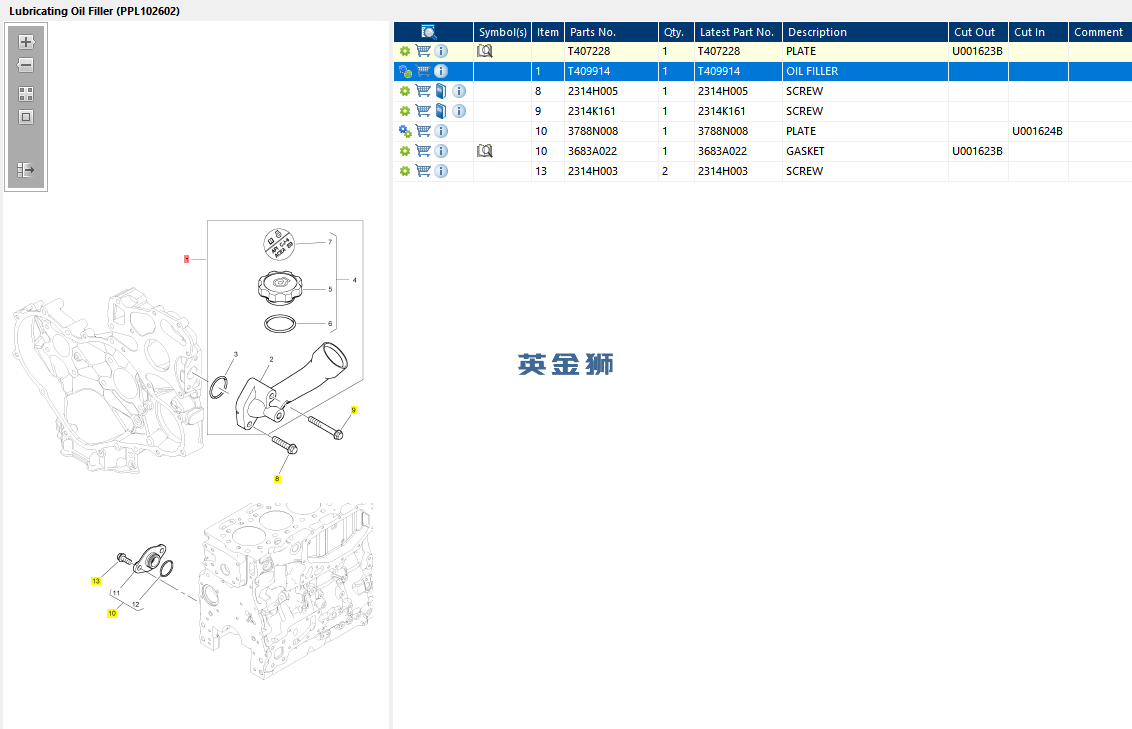Viewport: 1132px width, 729px height.
Task: Click the yellow callout 13 in the diagram
Action: pyautogui.click(x=96, y=581)
